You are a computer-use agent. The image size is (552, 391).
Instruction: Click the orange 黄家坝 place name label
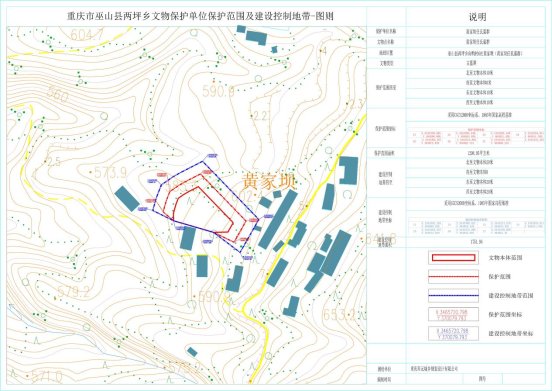click(x=269, y=181)
